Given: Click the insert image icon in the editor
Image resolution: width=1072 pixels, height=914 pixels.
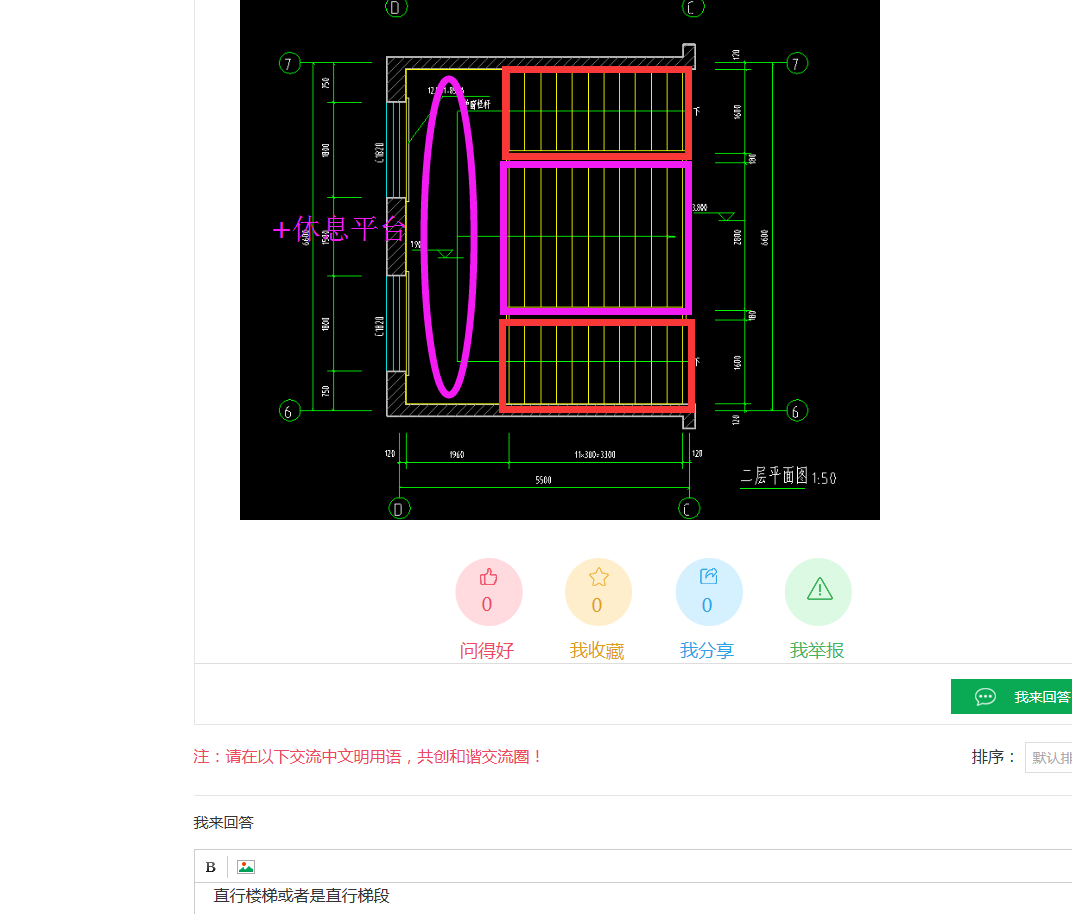Looking at the screenshot, I should coord(245,867).
